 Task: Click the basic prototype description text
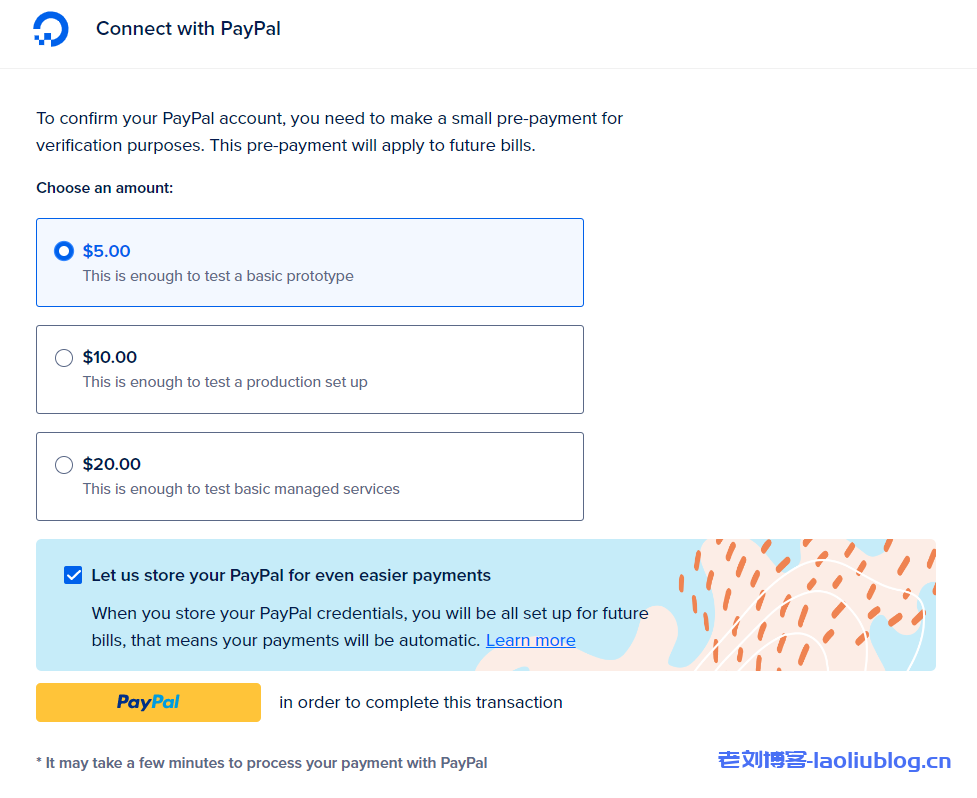point(218,276)
